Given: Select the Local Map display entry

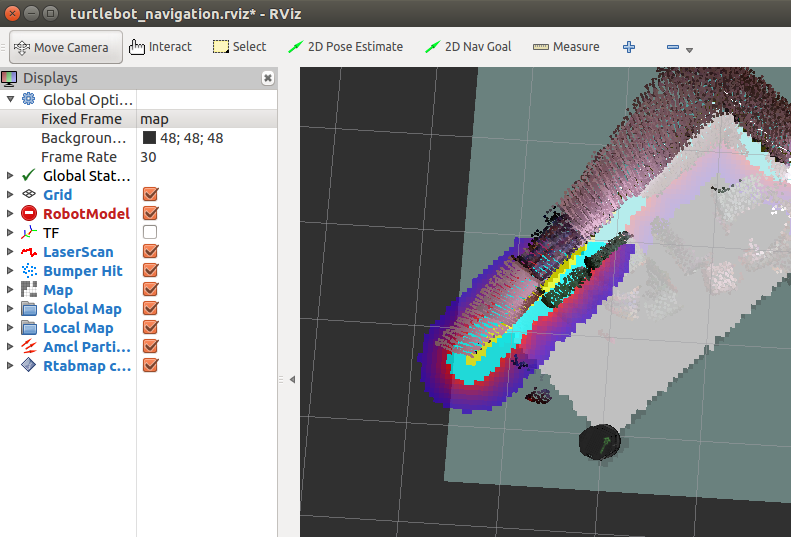Looking at the screenshot, I should [x=78, y=328].
